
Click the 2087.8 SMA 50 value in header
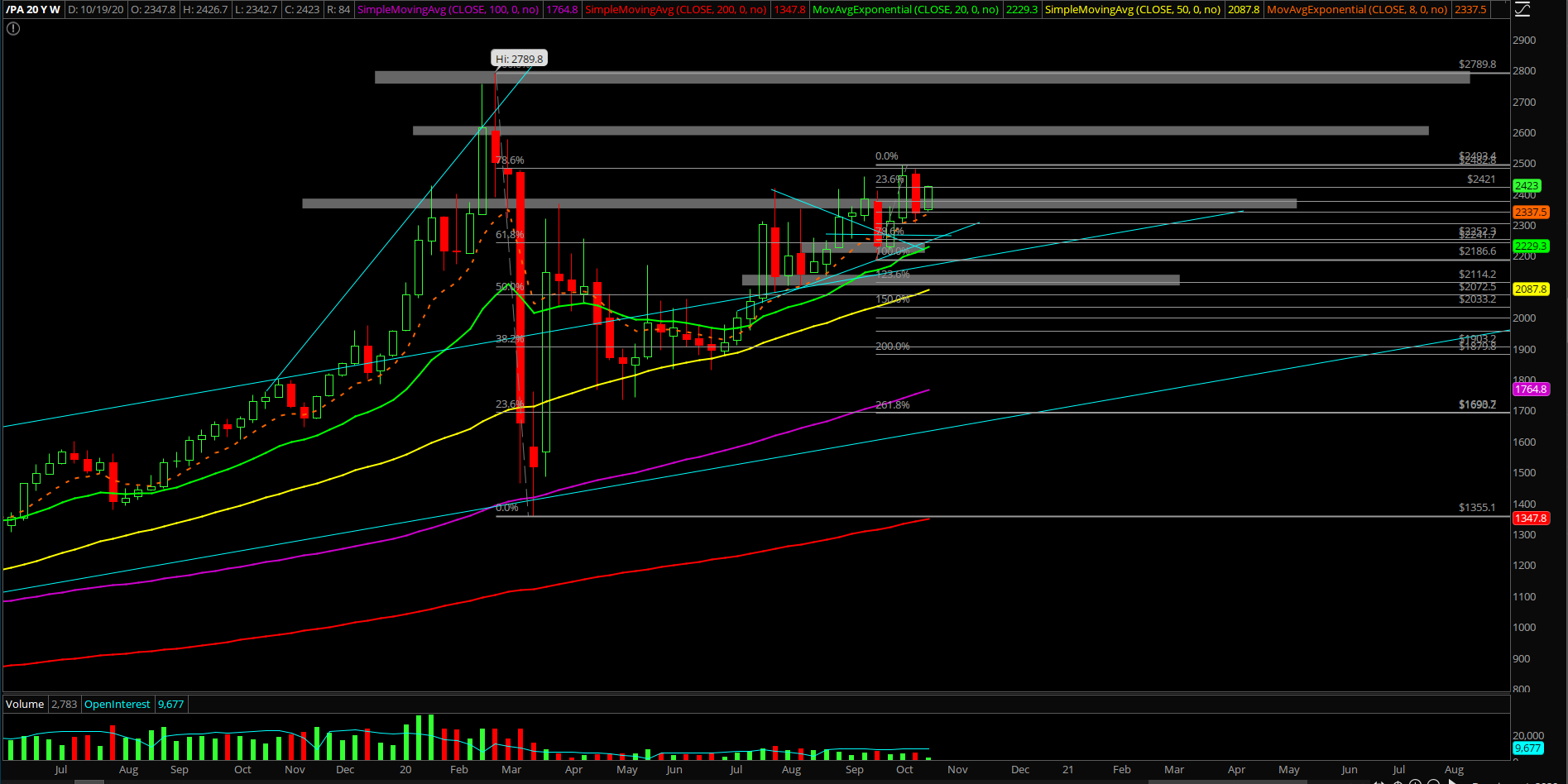[x=1244, y=9]
